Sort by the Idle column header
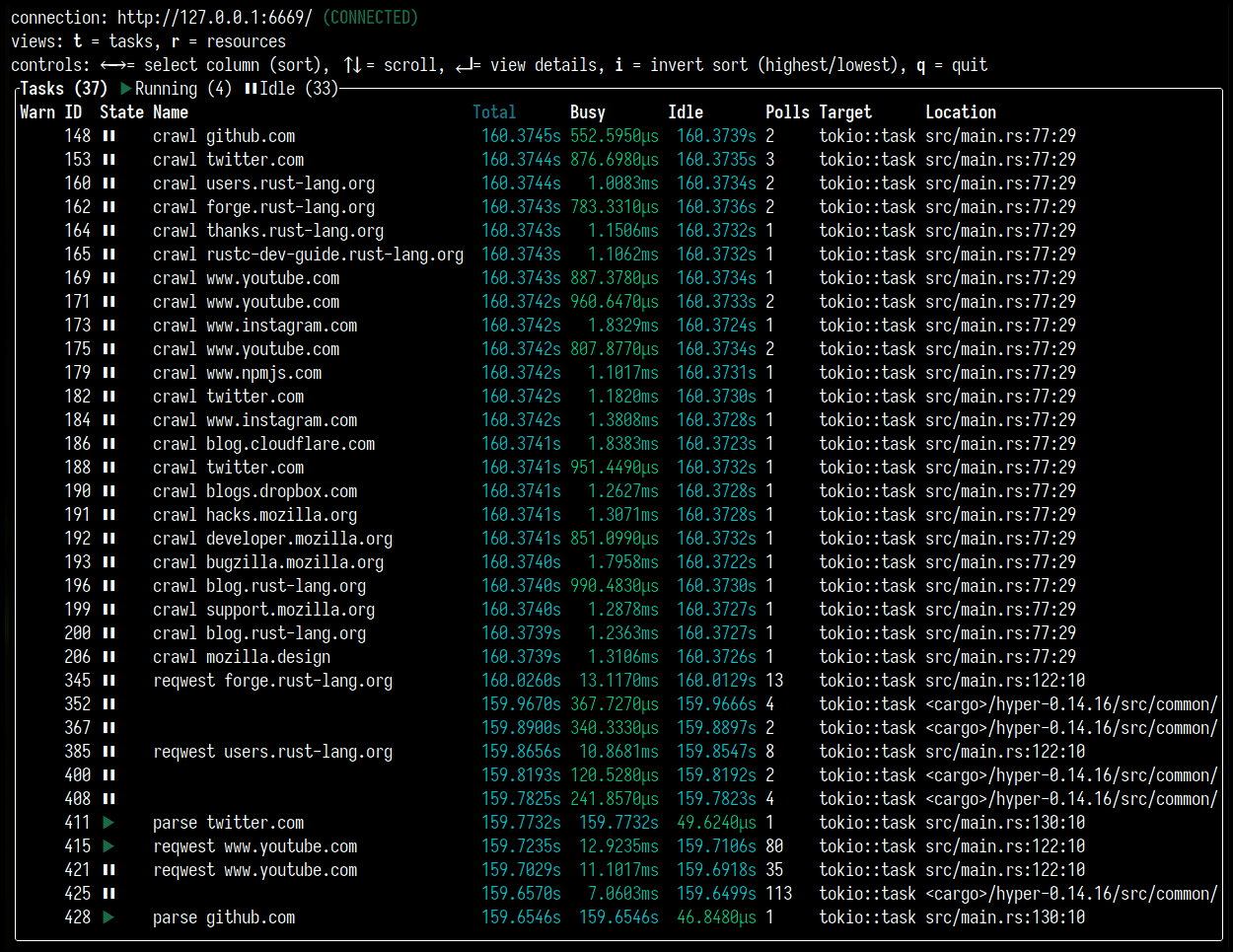Image resolution: width=1233 pixels, height=952 pixels. click(686, 112)
